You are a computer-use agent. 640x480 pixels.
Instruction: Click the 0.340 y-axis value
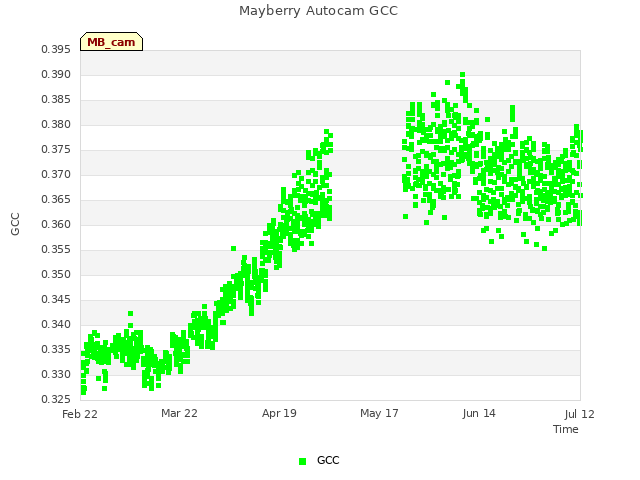click(x=56, y=324)
